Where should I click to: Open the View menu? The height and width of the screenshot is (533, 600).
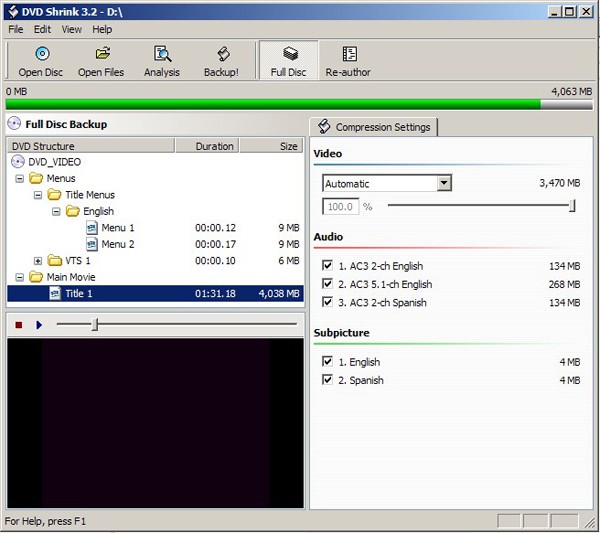point(72,29)
